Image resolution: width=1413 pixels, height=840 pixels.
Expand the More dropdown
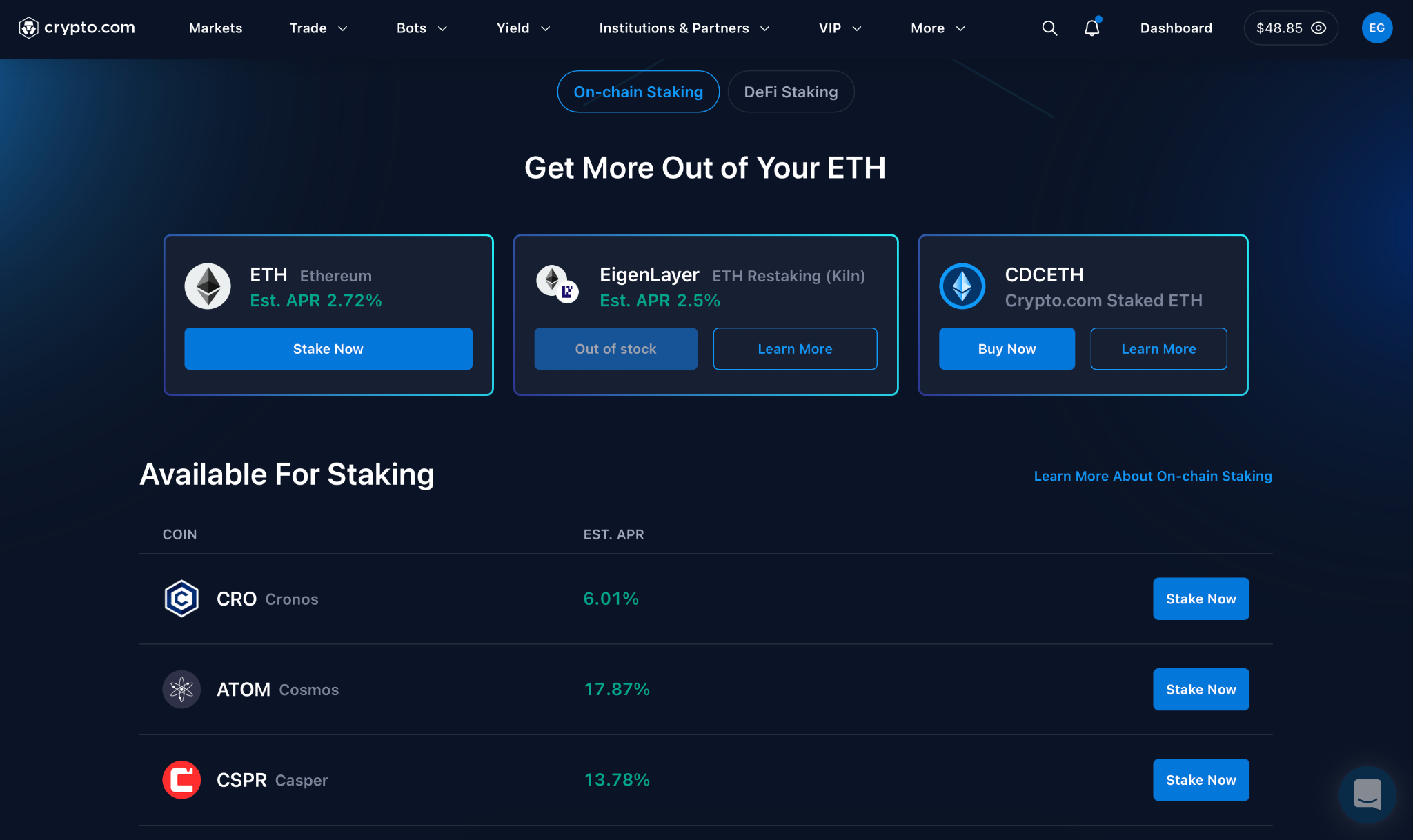[936, 28]
